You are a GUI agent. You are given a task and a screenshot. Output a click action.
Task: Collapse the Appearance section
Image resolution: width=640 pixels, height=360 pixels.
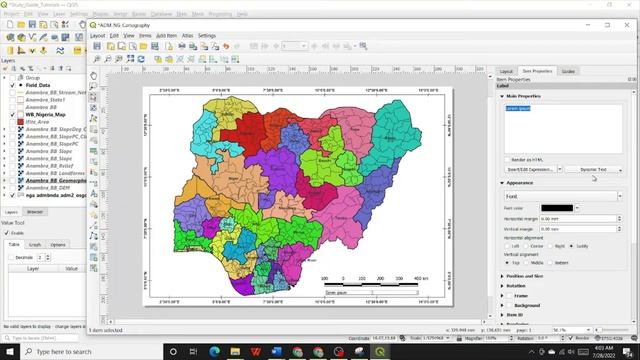pyautogui.click(x=502, y=183)
